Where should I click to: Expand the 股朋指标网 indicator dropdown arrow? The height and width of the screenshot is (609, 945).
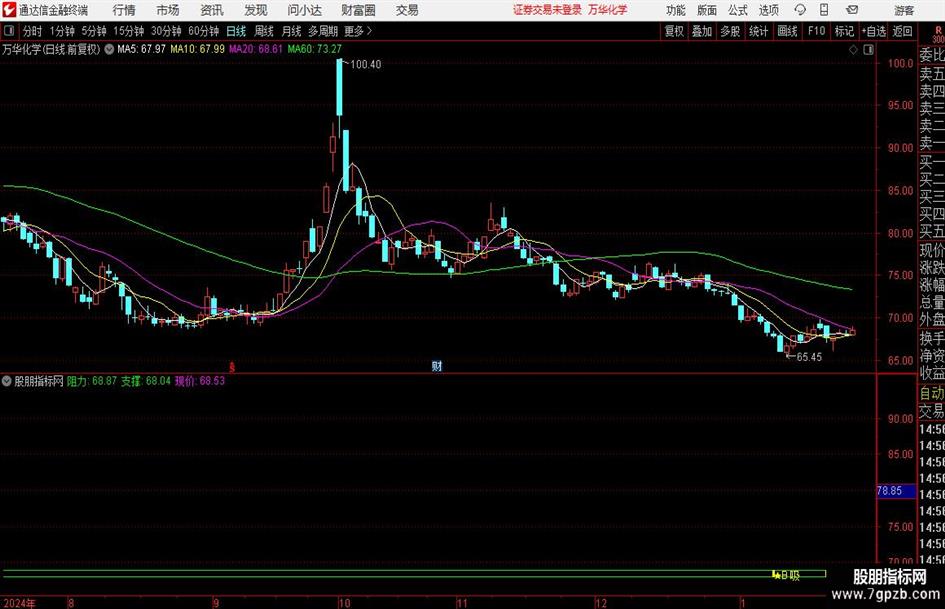(7, 381)
